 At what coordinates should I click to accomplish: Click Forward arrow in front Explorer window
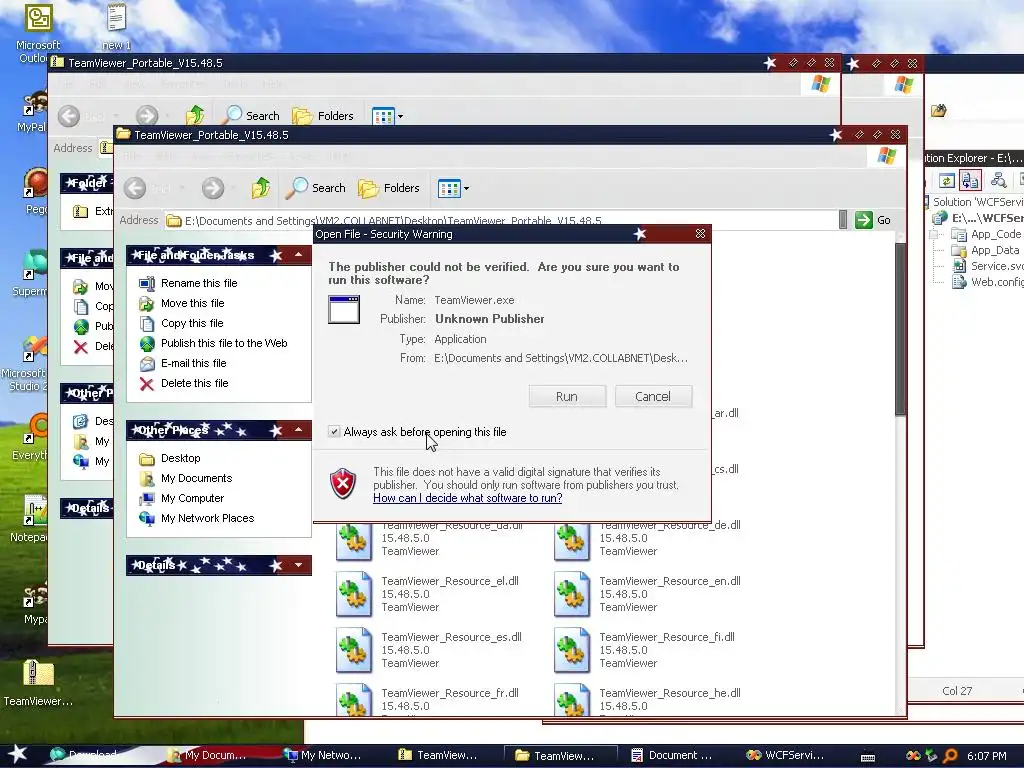[x=213, y=188]
